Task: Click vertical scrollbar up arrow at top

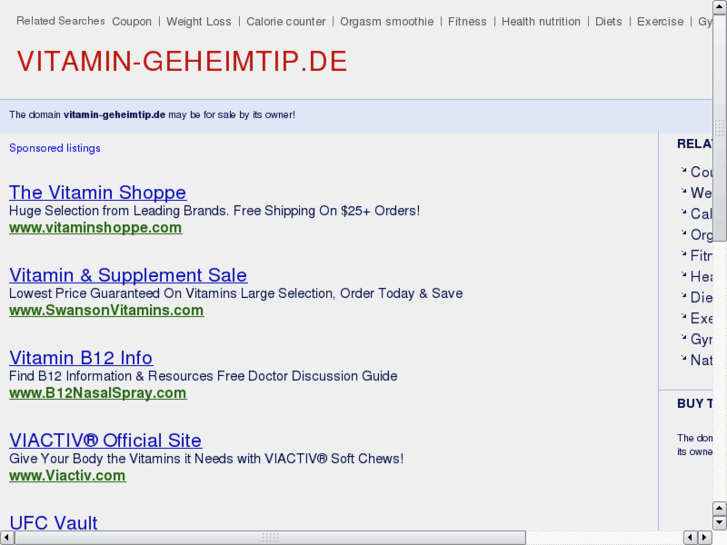Action: pos(720,7)
